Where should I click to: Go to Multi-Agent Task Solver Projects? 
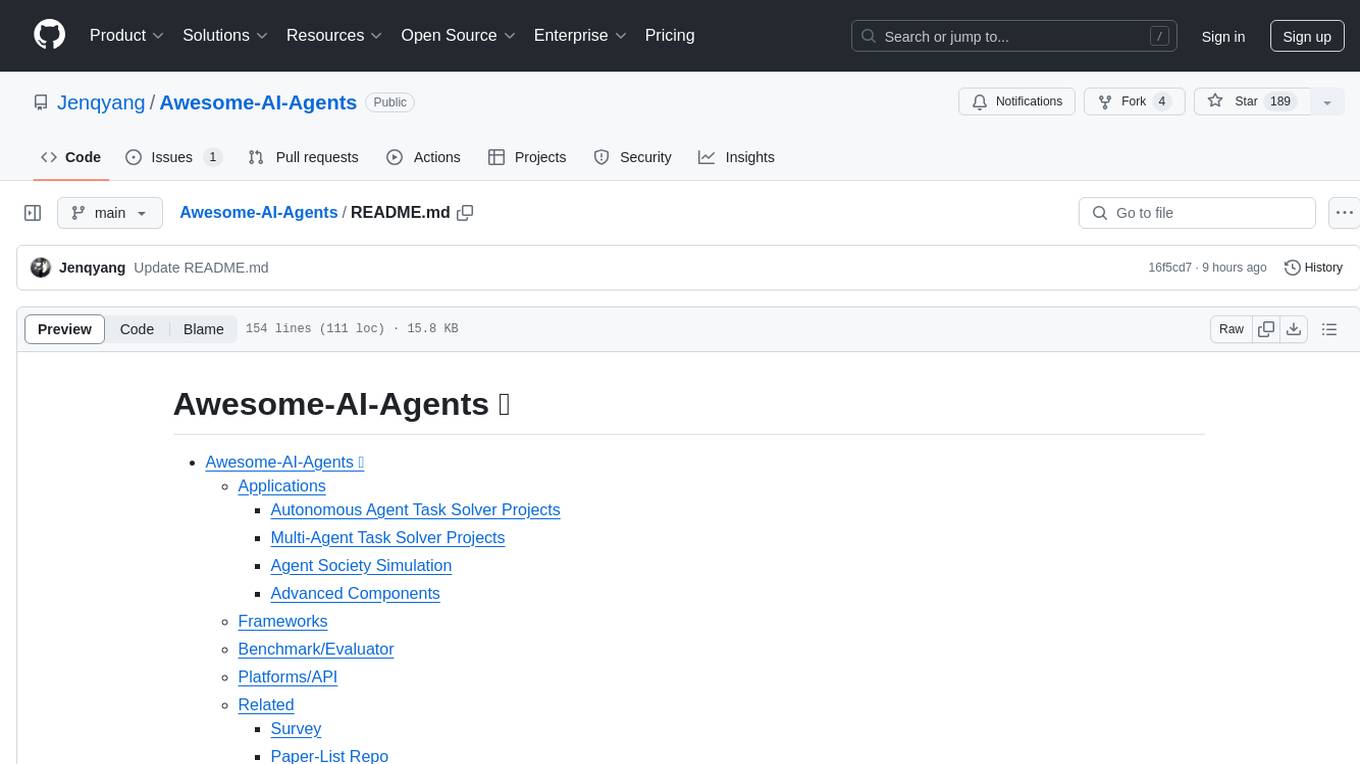click(x=388, y=538)
